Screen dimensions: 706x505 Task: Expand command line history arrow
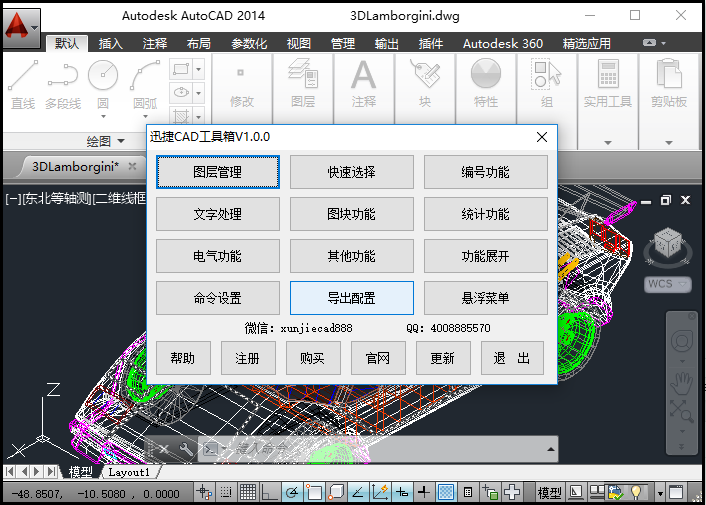pos(550,449)
